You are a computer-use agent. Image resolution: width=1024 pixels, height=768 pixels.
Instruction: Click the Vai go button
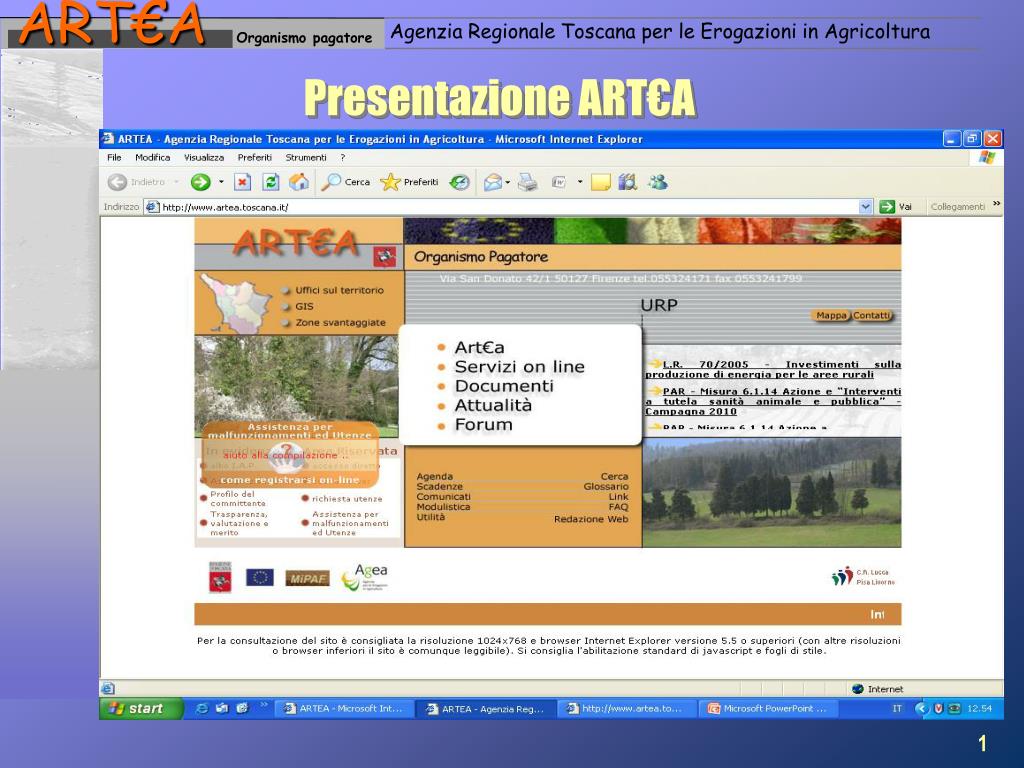[895, 207]
